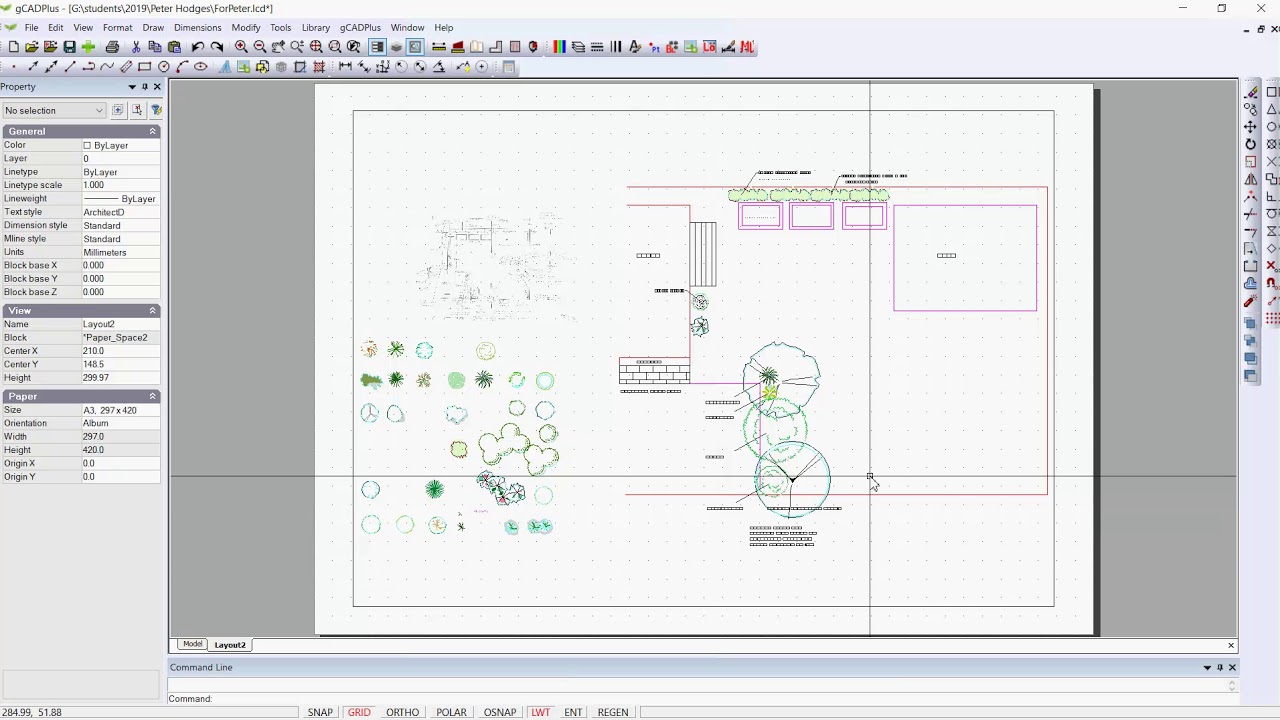Select the linear dimension tool
The height and width of the screenshot is (720, 1280).
[345, 67]
